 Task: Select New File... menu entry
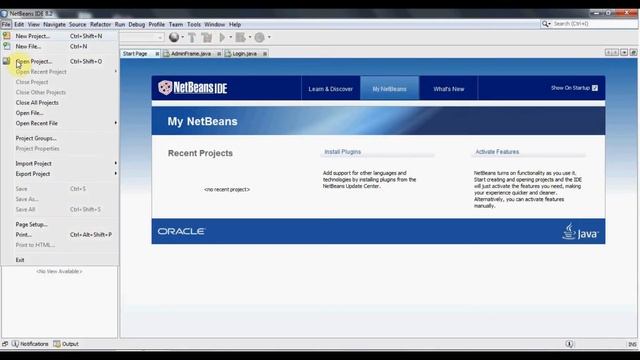click(60, 46)
